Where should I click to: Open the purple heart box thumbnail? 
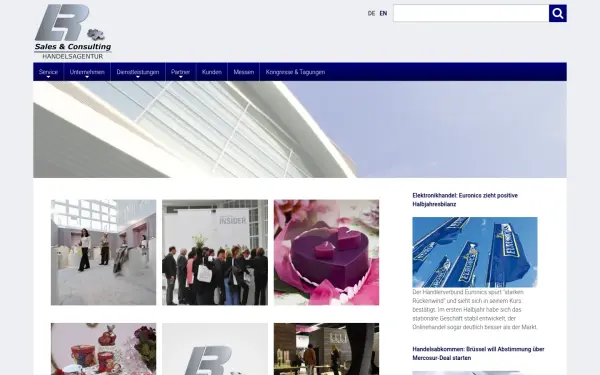click(326, 252)
